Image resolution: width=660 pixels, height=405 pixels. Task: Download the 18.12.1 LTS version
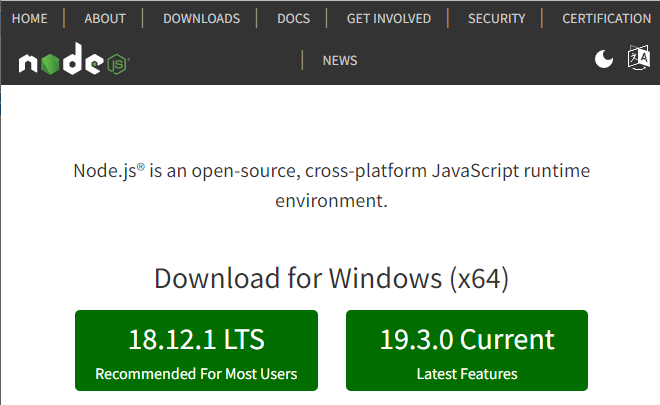click(x=196, y=340)
